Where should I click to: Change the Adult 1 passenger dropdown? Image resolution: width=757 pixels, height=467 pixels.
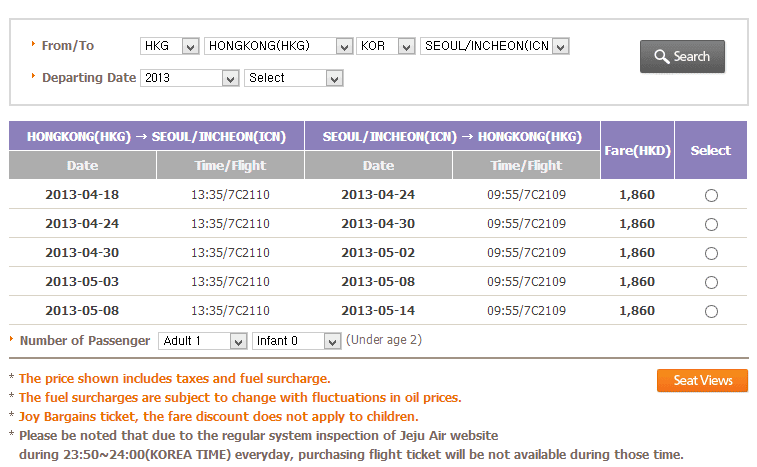[202, 341]
